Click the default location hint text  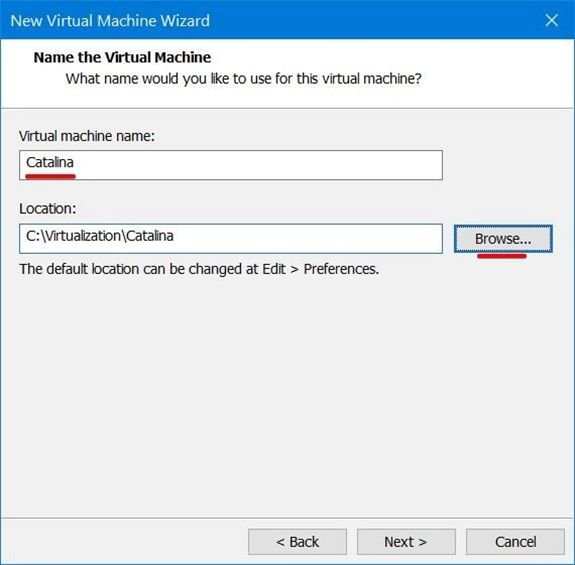(199, 269)
